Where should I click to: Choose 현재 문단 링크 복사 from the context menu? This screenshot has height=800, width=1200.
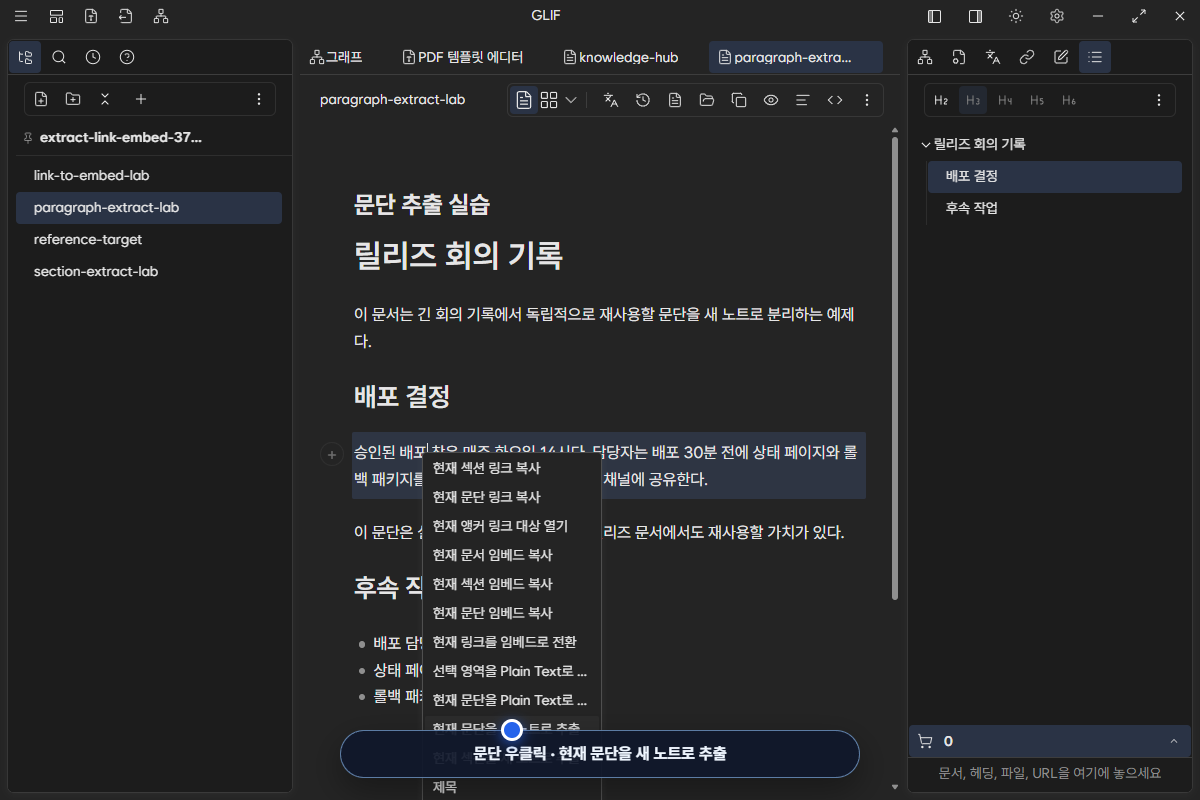[x=512, y=496]
